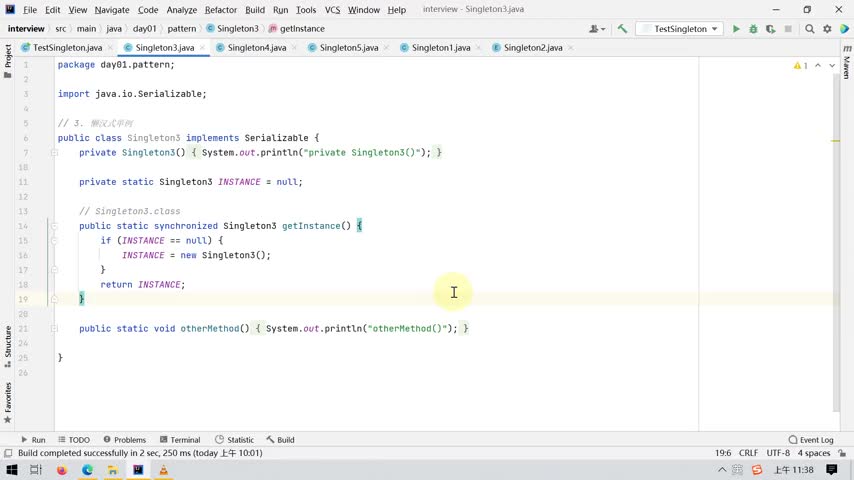Click the editor vertical scrollbar
This screenshot has width=854, height=480.
click(x=836, y=242)
